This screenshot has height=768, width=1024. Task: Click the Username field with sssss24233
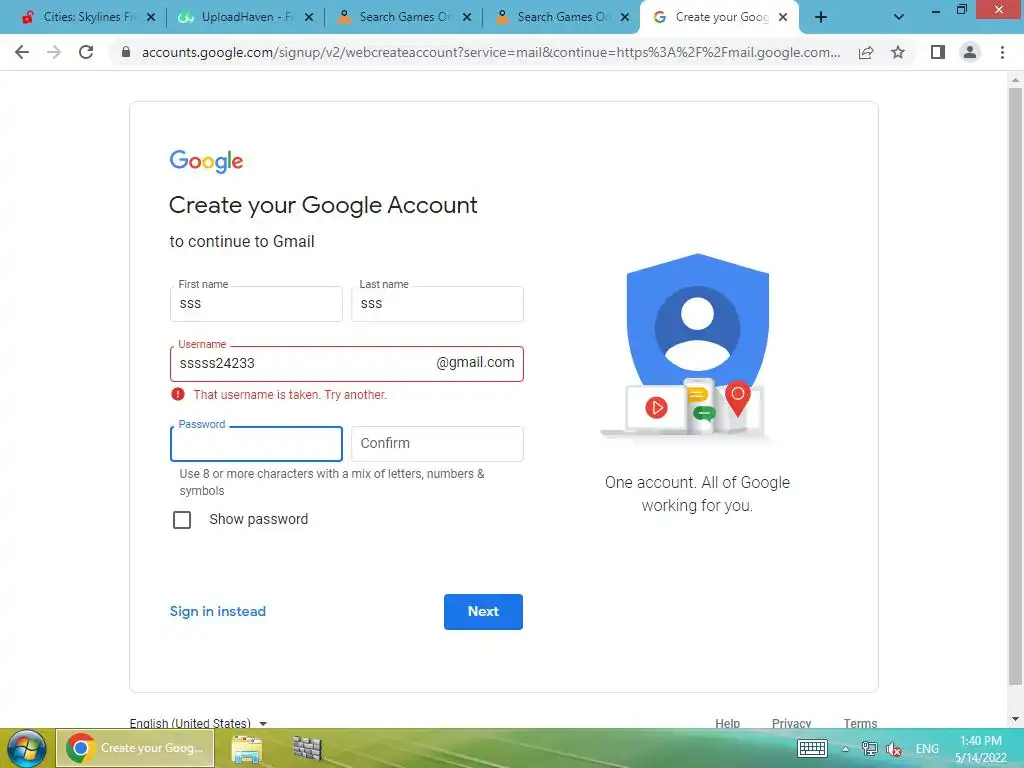pyautogui.click(x=347, y=364)
